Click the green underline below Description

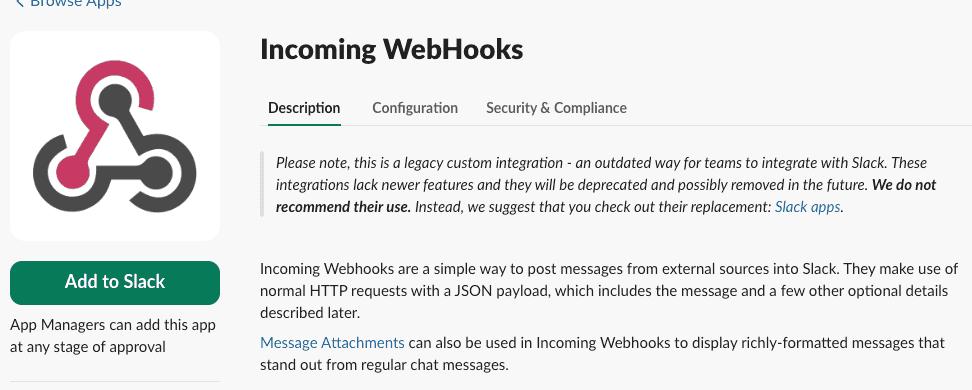304,125
